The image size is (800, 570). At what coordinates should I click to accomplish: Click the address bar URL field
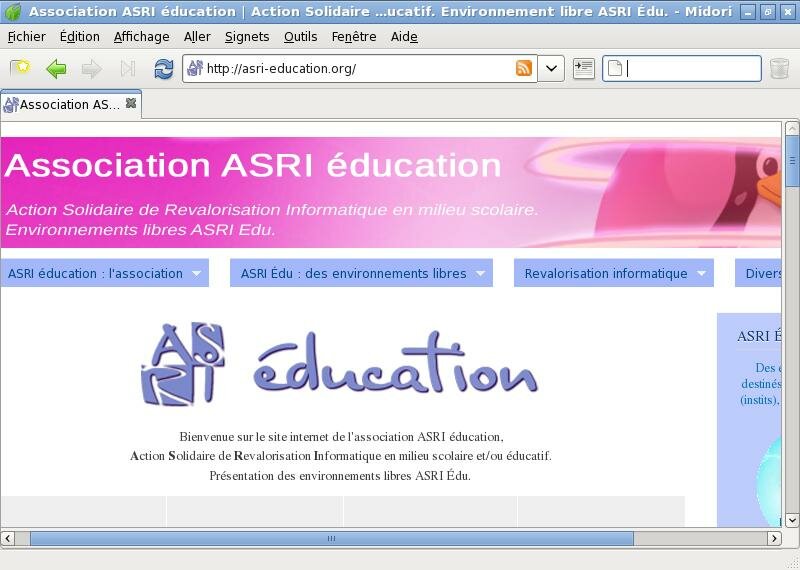tap(359, 68)
